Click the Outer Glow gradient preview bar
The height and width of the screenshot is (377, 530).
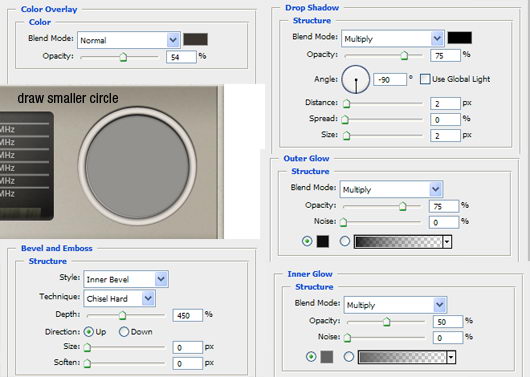point(399,242)
